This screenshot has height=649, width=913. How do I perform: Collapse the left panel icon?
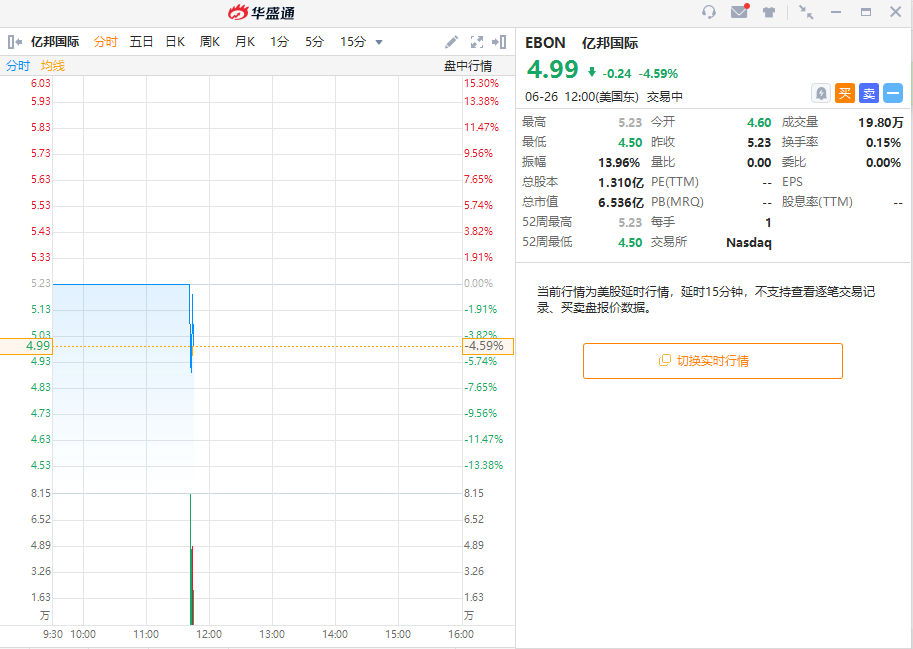[15, 42]
